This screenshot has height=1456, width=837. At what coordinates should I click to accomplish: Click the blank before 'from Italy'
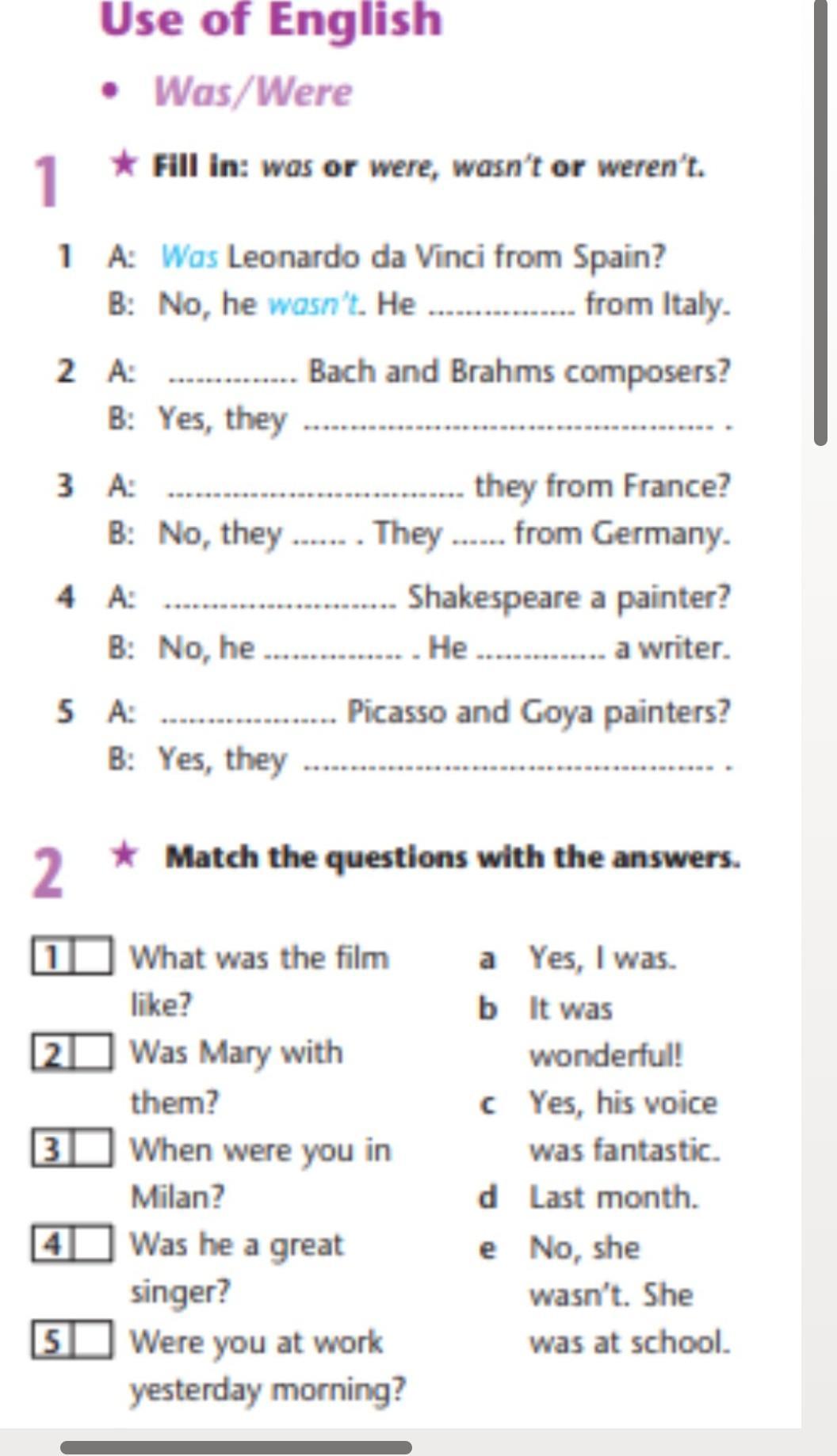point(502,311)
